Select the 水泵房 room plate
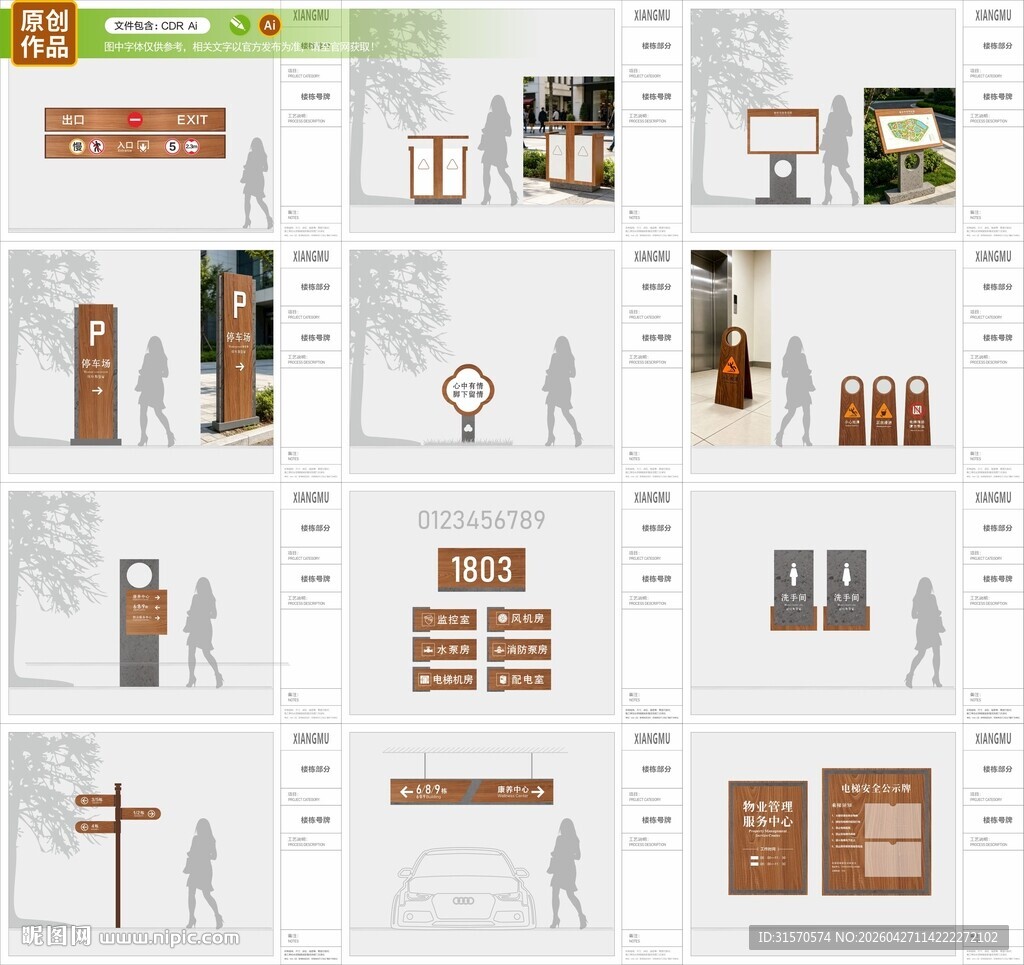 click(445, 650)
